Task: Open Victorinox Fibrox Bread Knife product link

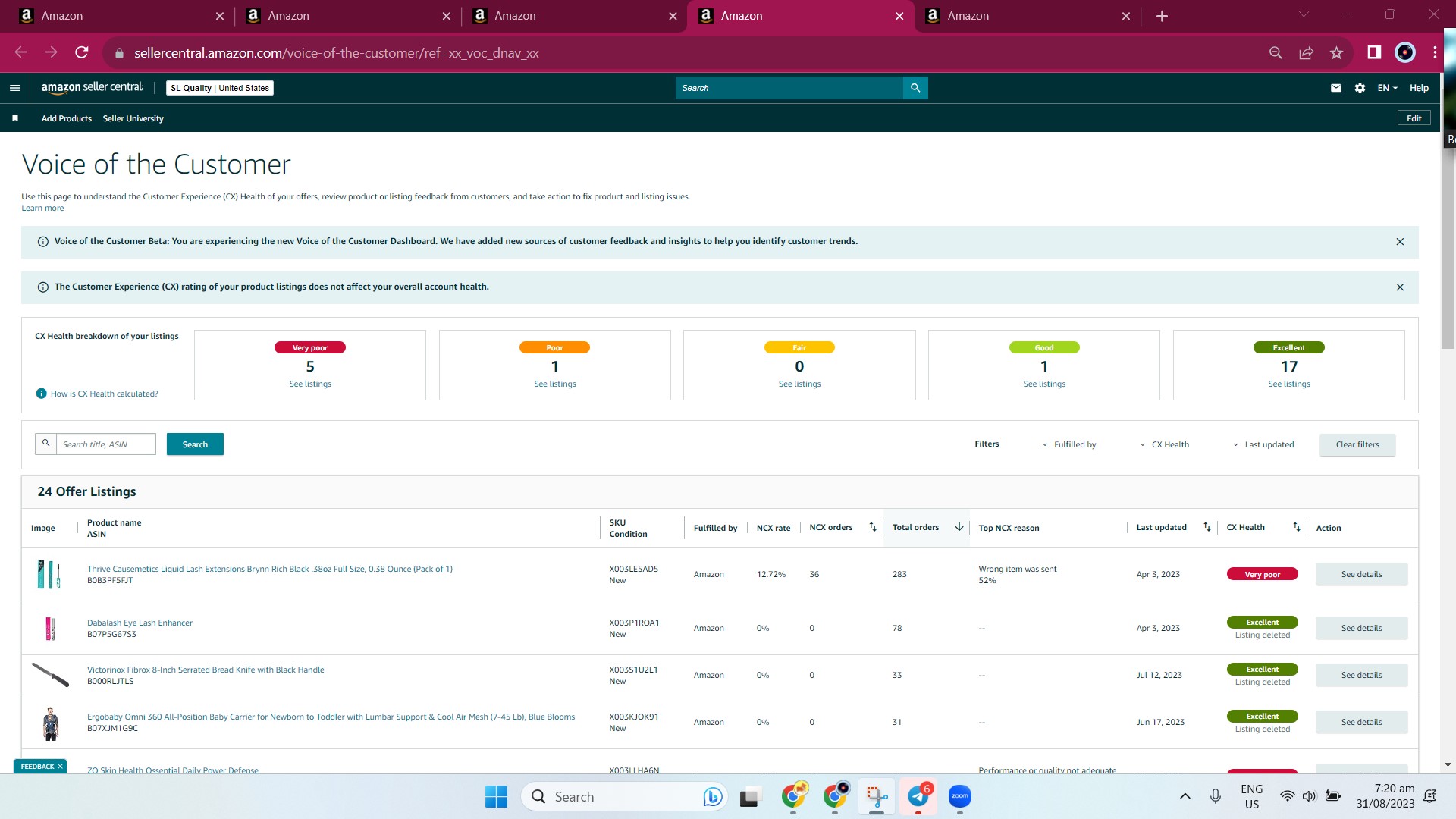Action: coord(206,670)
